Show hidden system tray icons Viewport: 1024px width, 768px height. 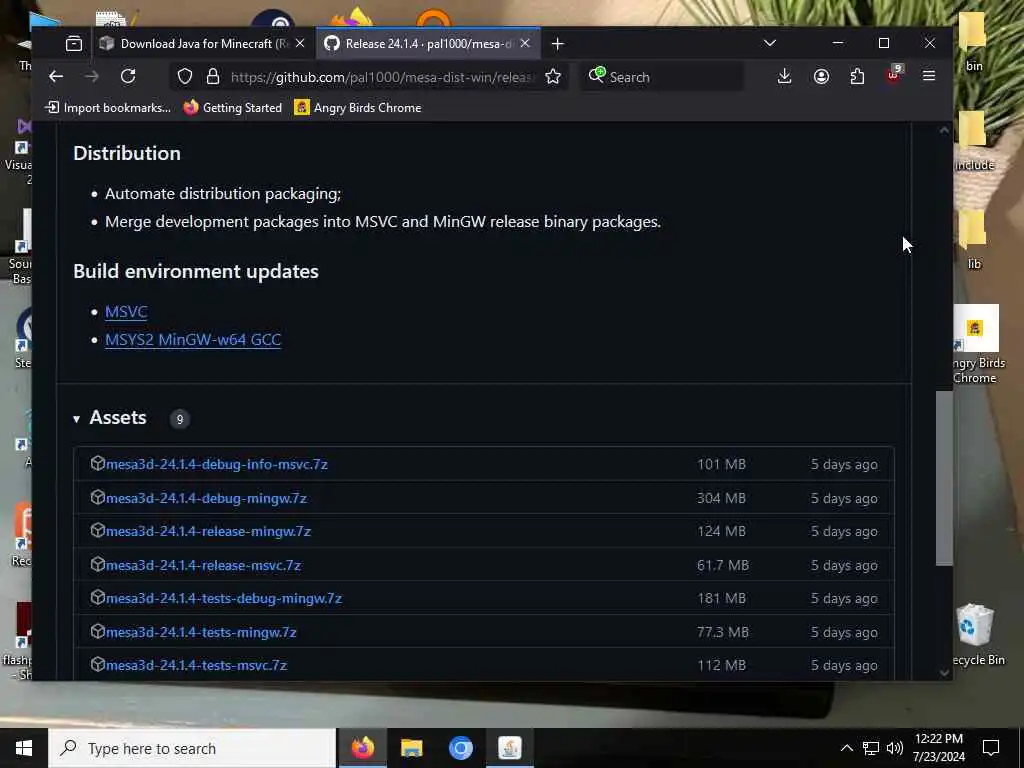click(x=846, y=748)
